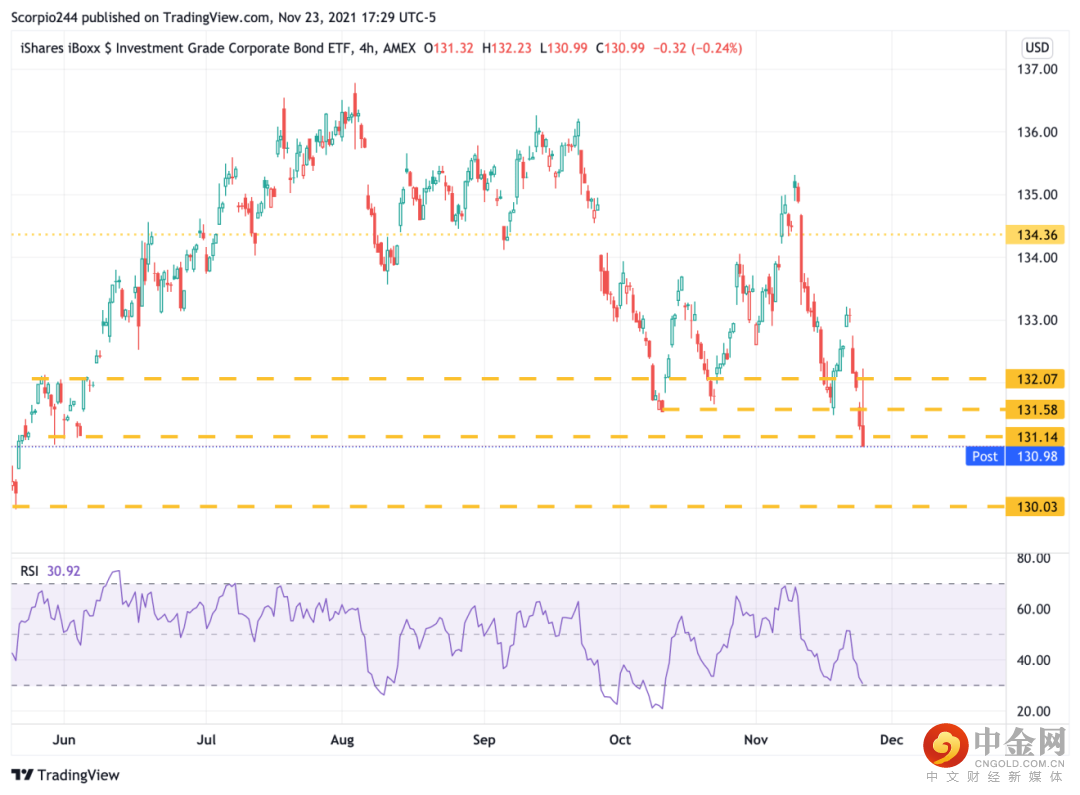The image size is (1080, 795).
Task: Click the Jul label on time axis
Action: (206, 740)
